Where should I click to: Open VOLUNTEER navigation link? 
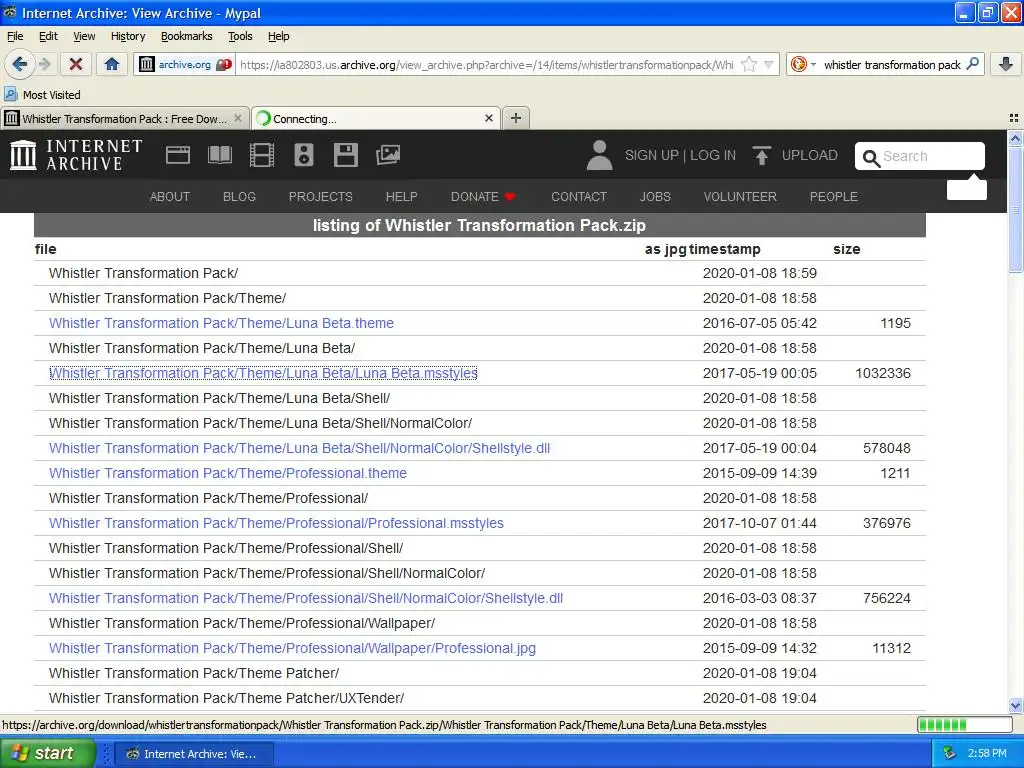(740, 197)
